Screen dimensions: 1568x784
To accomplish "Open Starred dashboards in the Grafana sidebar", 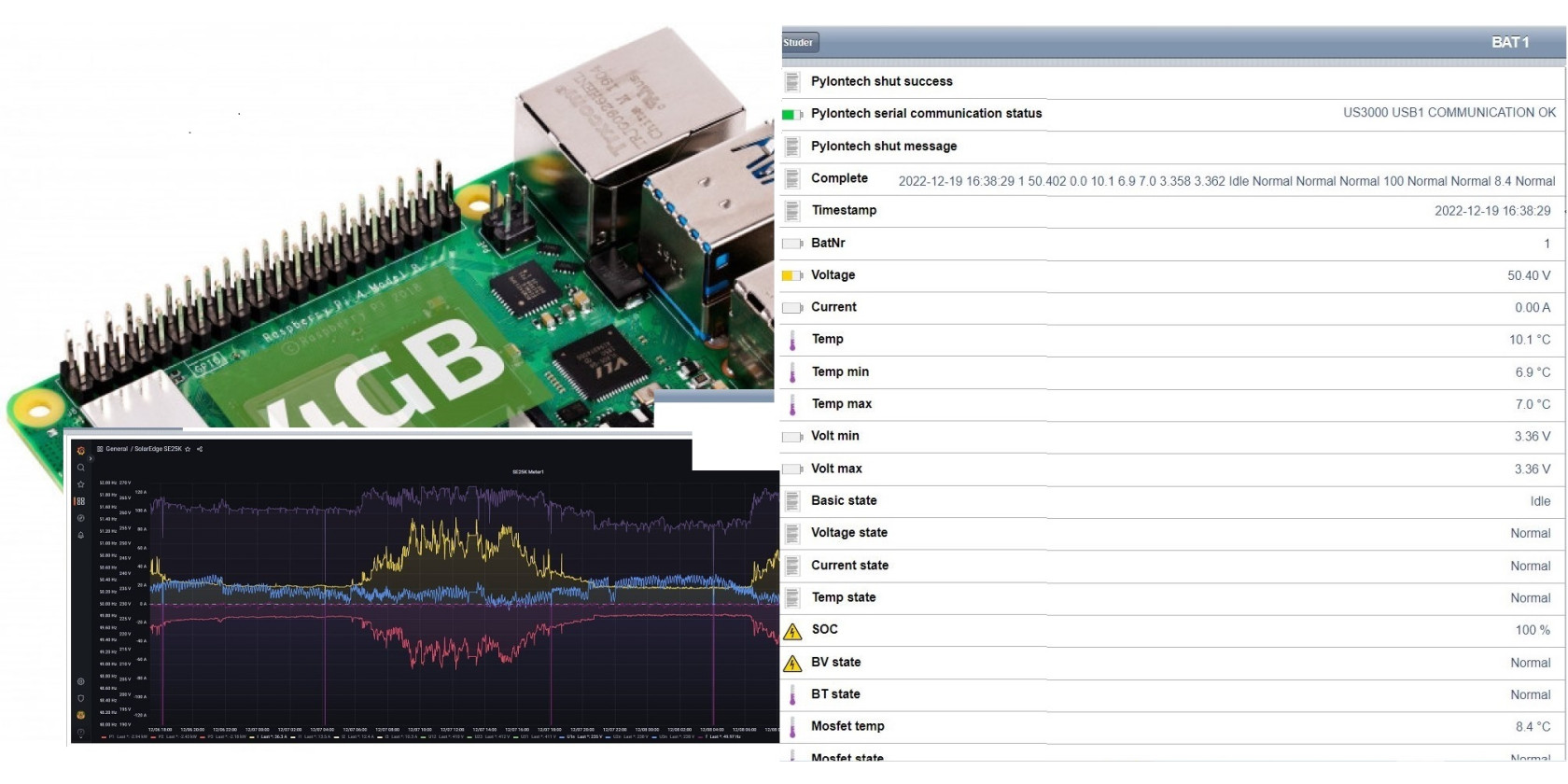I will [x=81, y=484].
